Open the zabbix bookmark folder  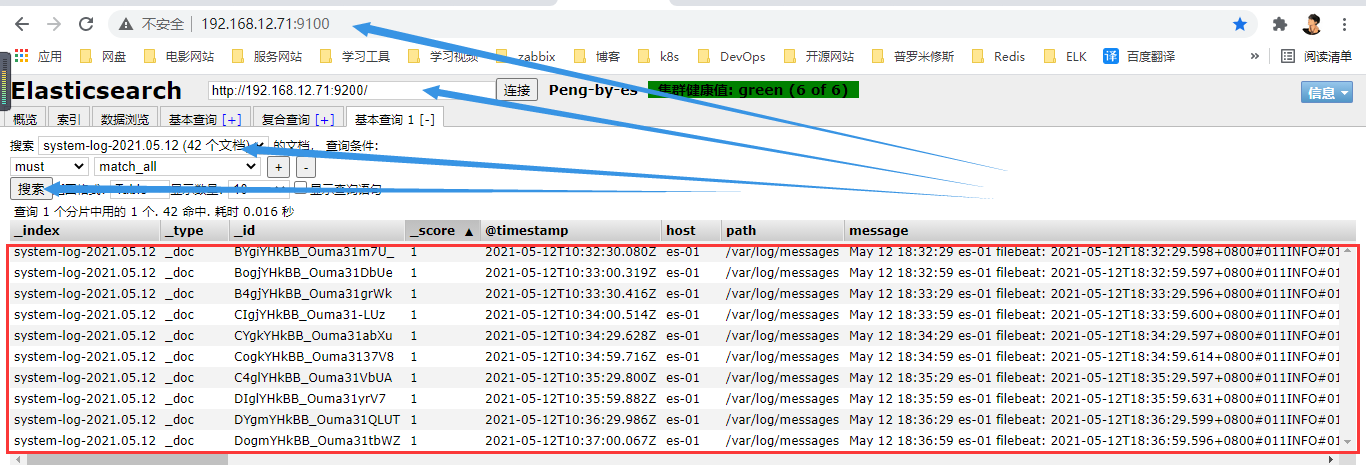526,56
